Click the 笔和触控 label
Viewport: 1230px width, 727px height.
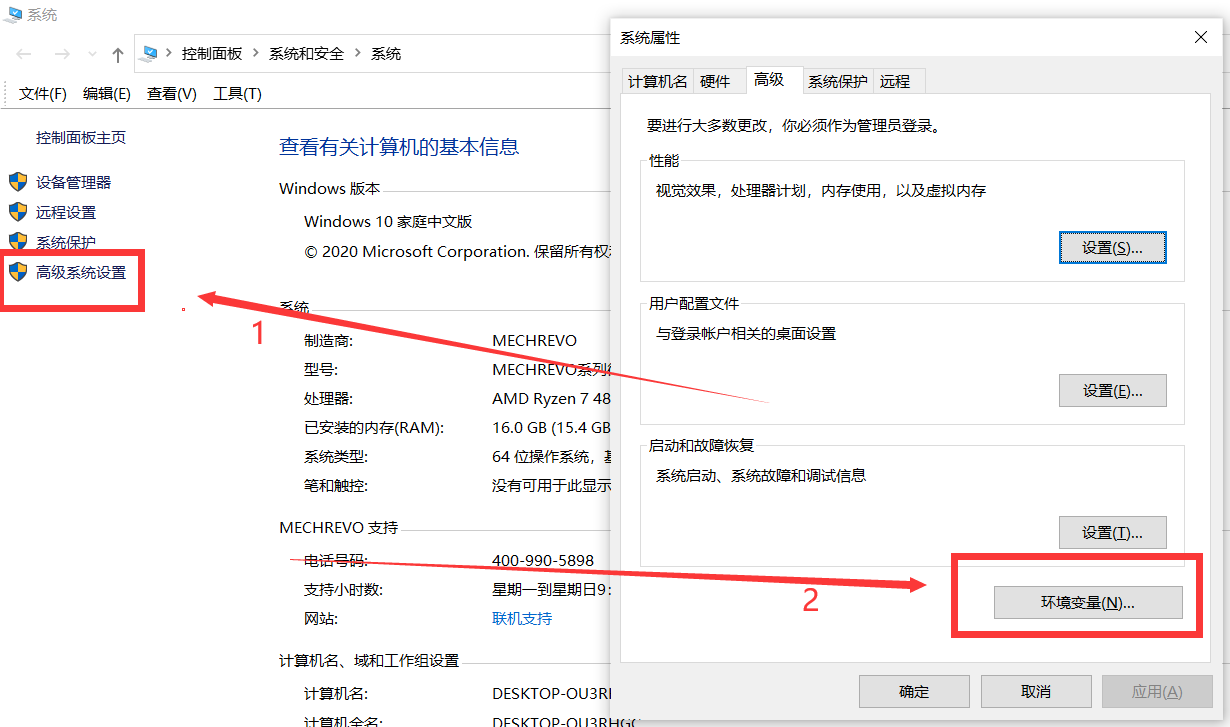[x=336, y=485]
